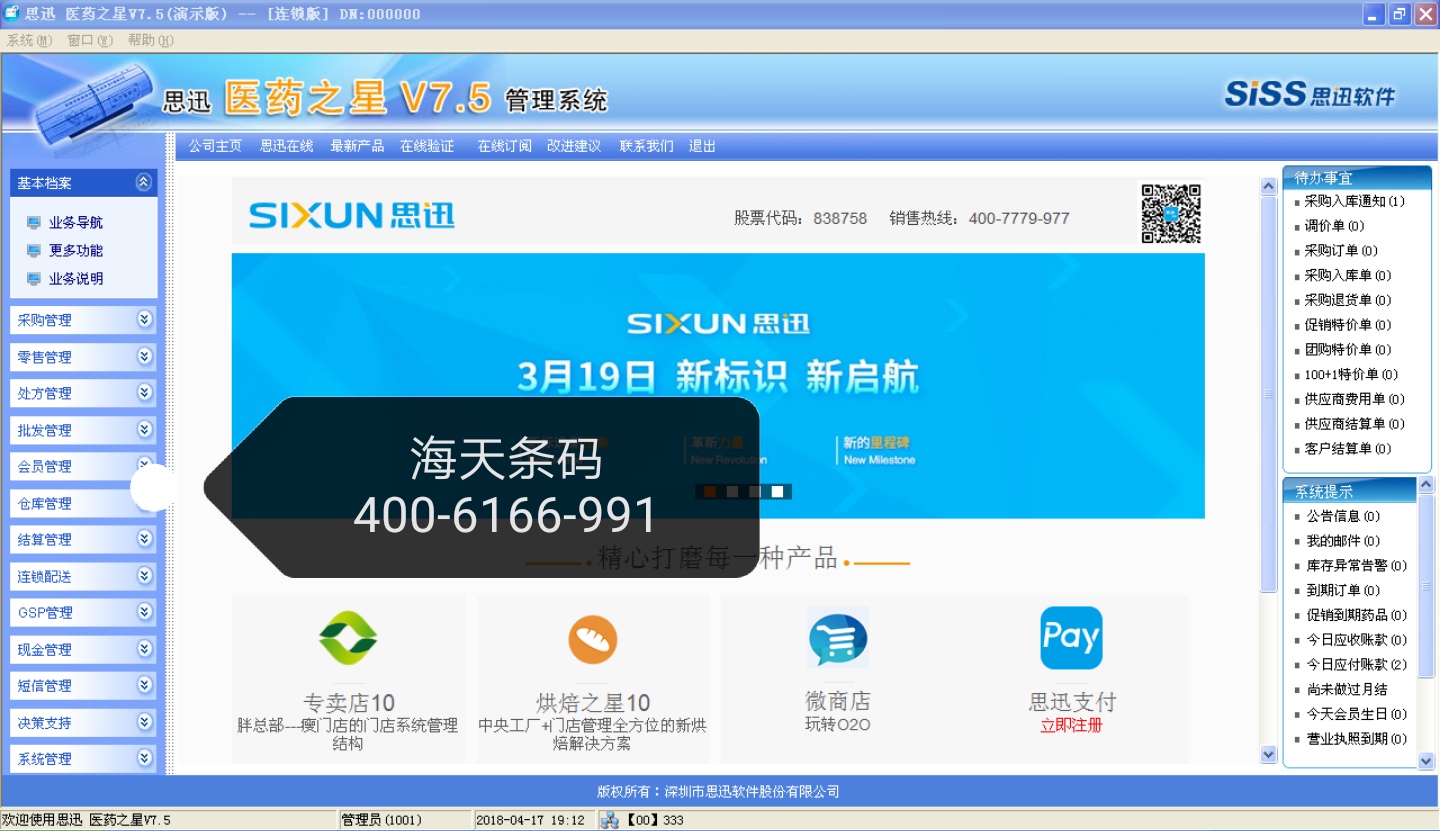Click the QR code image in banner

(x=1170, y=213)
